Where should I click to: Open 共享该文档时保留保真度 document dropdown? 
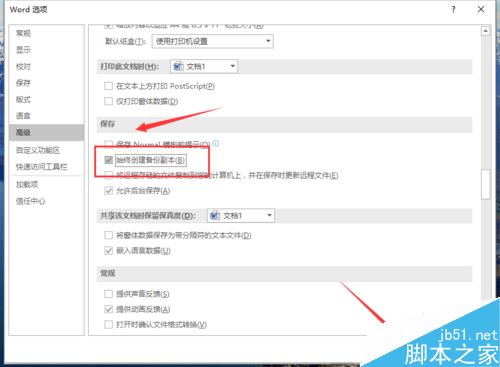[241, 216]
